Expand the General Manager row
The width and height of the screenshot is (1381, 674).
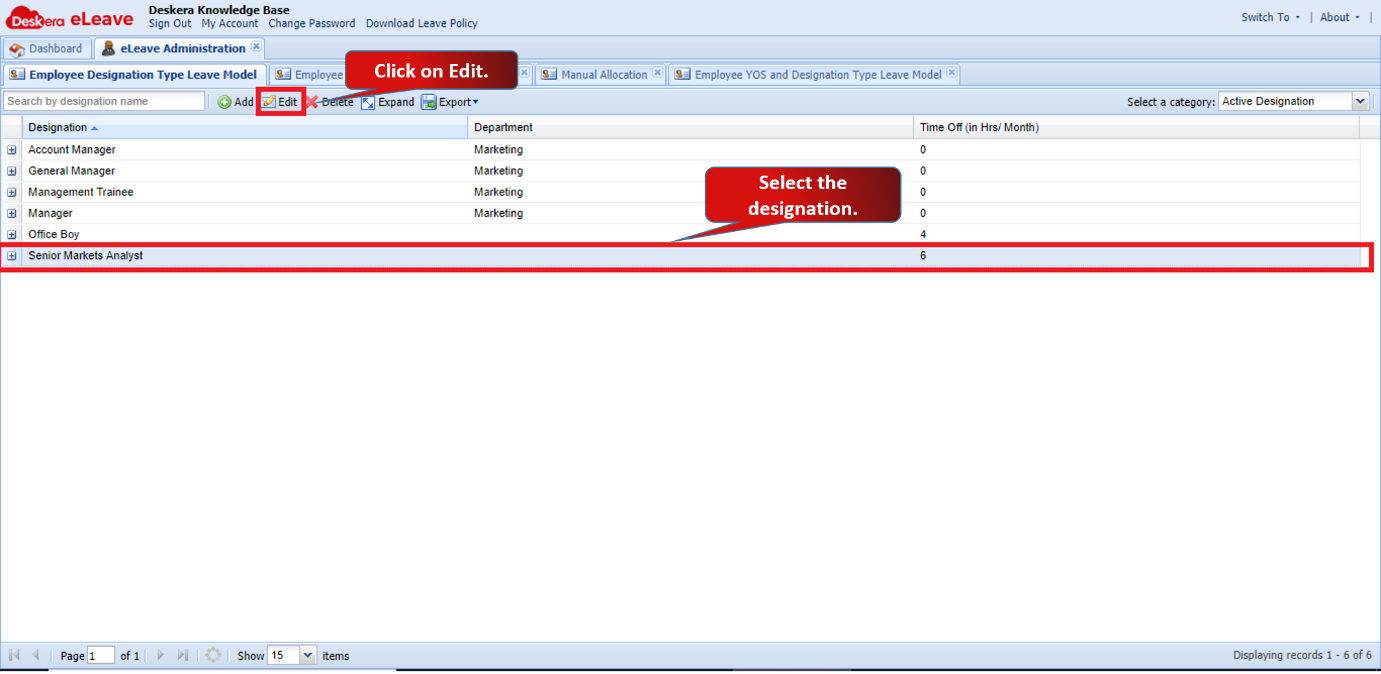coord(12,171)
